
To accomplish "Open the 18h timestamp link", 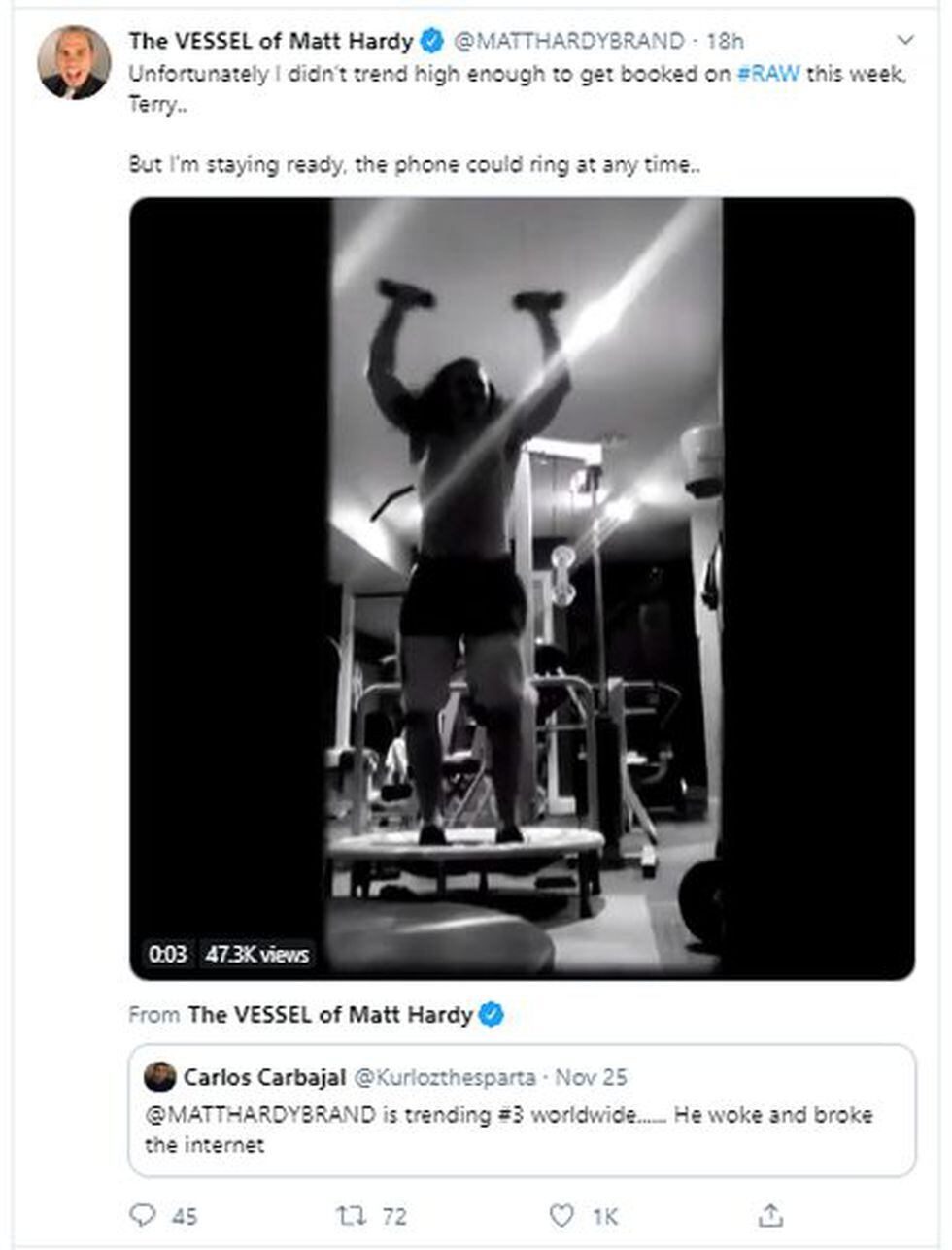I will tap(725, 41).
